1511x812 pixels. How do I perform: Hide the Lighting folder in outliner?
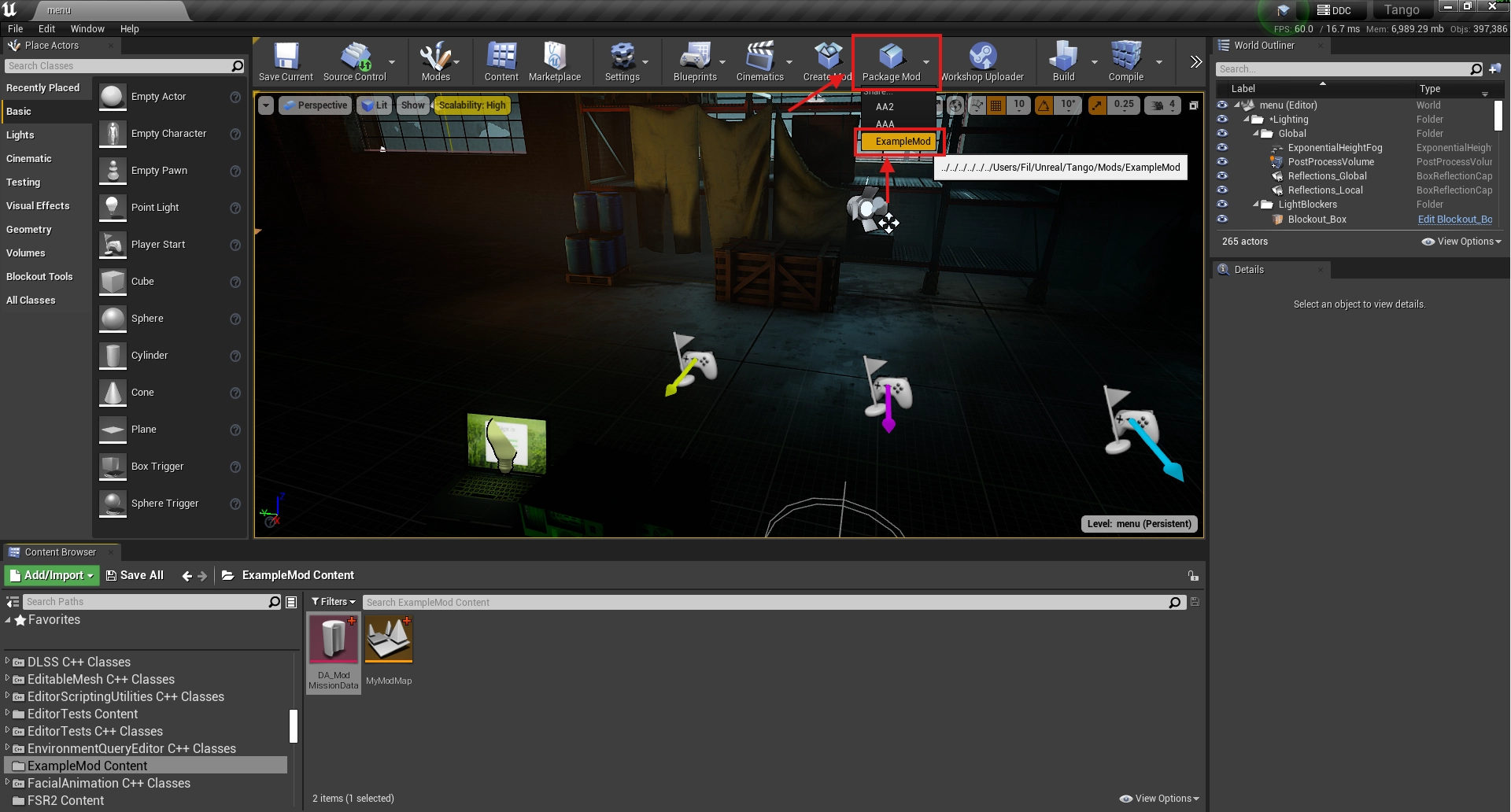pos(1222,120)
